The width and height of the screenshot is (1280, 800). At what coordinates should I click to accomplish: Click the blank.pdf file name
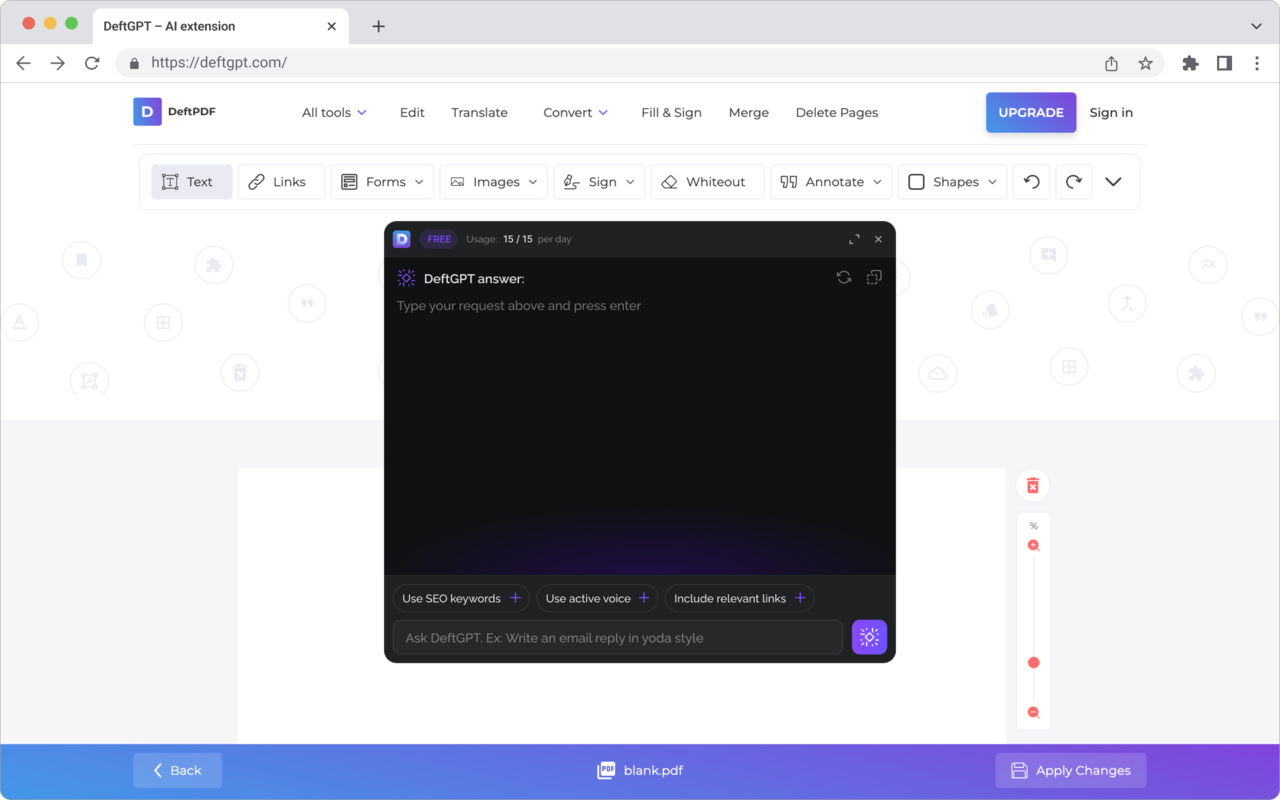(x=653, y=770)
